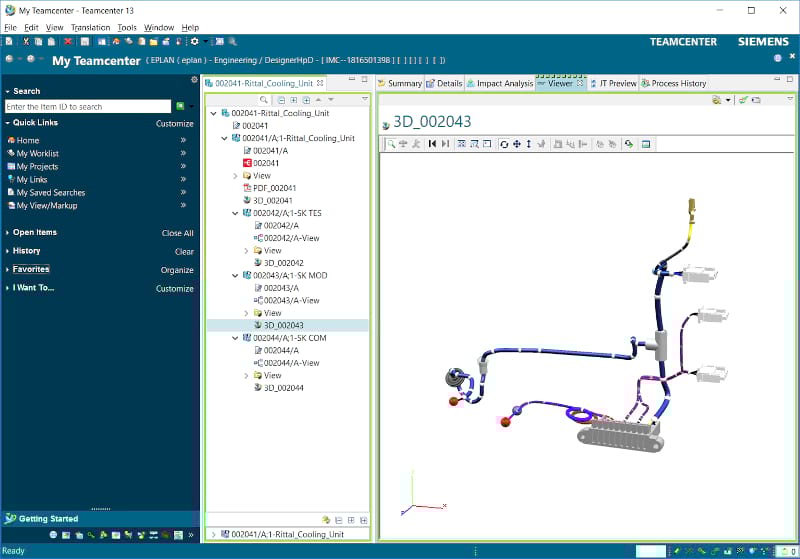Click the back navigation arrow beside My Teamcenter

click(x=11, y=60)
